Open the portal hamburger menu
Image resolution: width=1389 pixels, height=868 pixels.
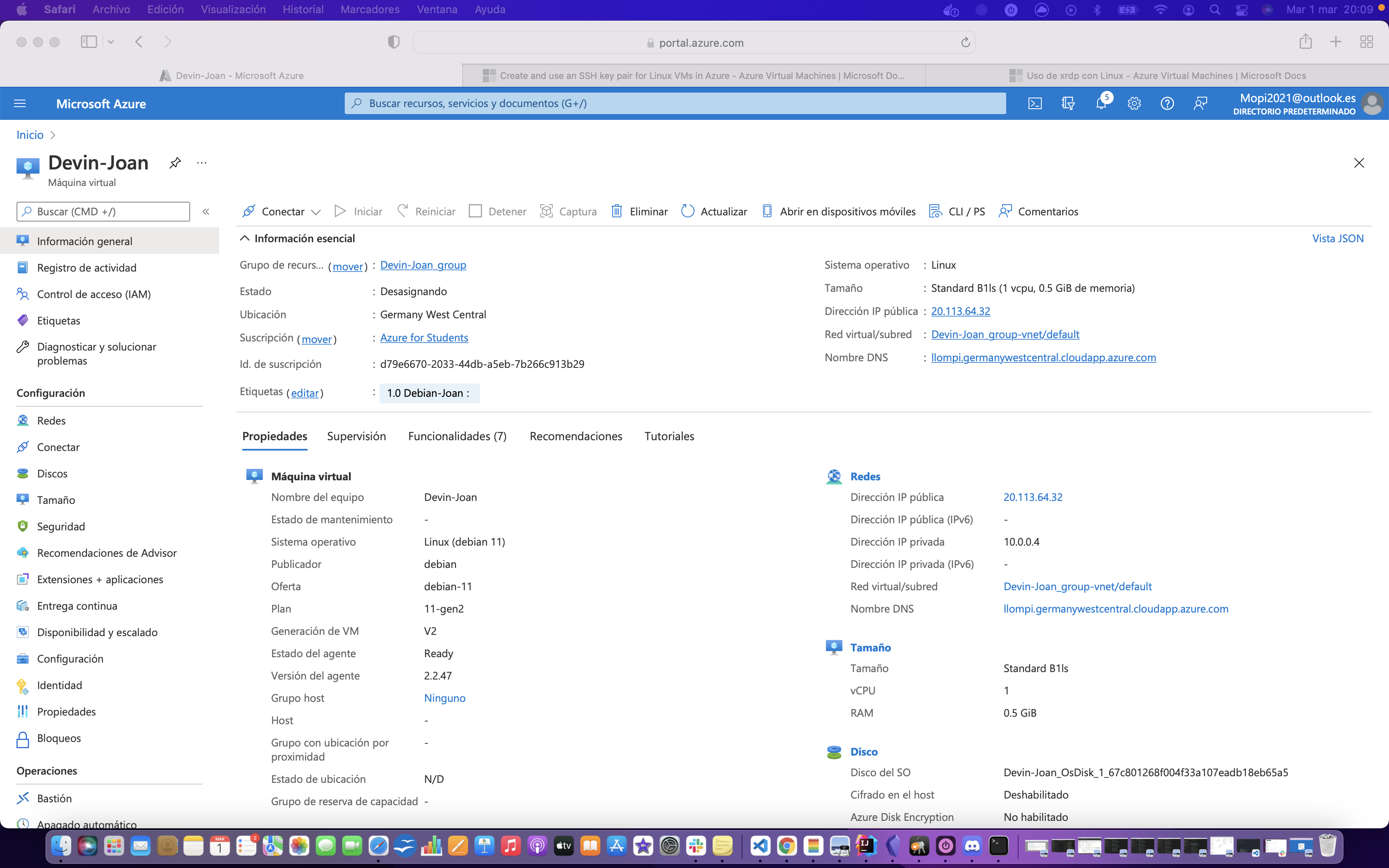[19, 103]
